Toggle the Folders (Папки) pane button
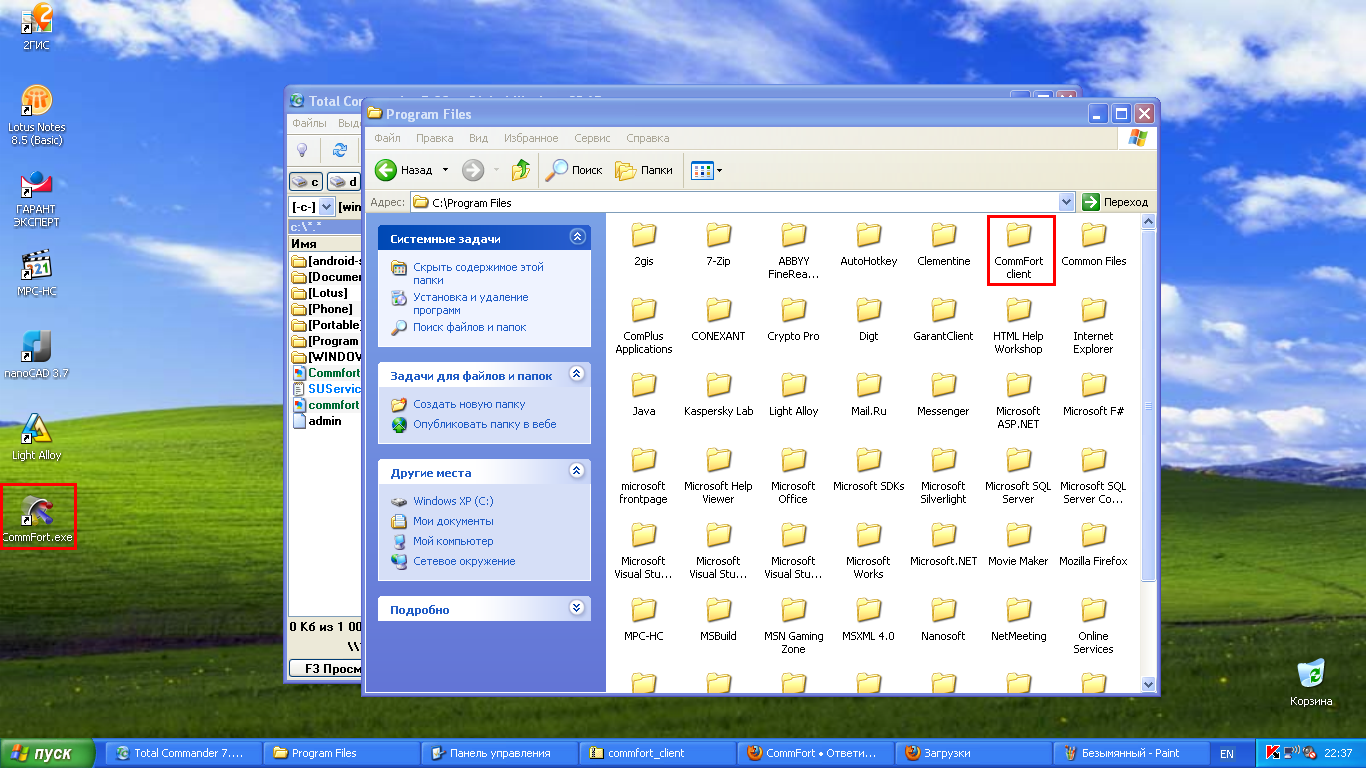This screenshot has height=768, width=1366. click(x=644, y=170)
